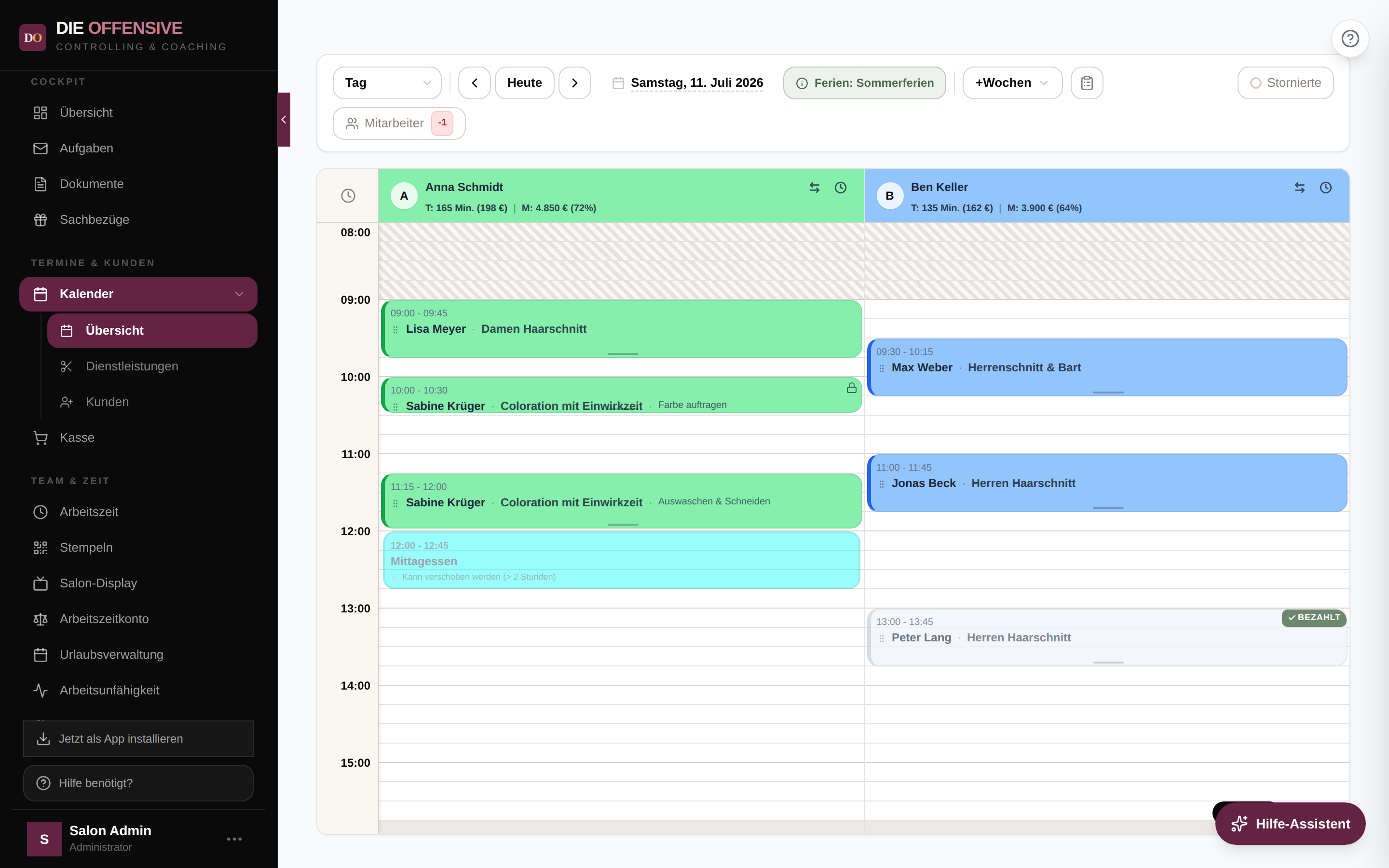The image size is (1389, 868).
Task: Click resize handle under Max Weber appointment
Action: 1108,392
